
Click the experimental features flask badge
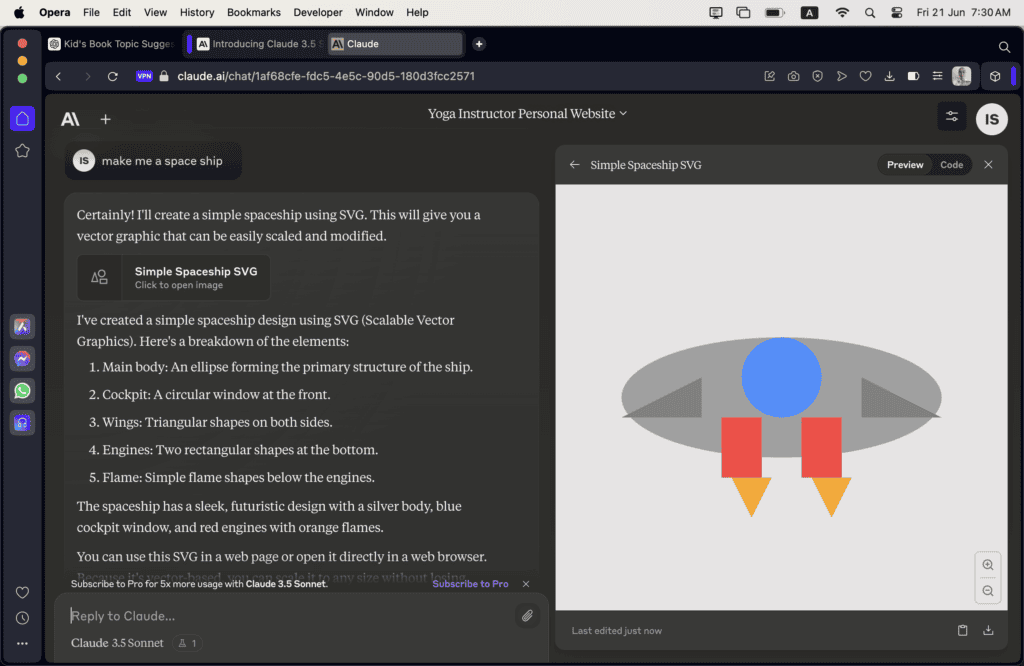point(187,643)
